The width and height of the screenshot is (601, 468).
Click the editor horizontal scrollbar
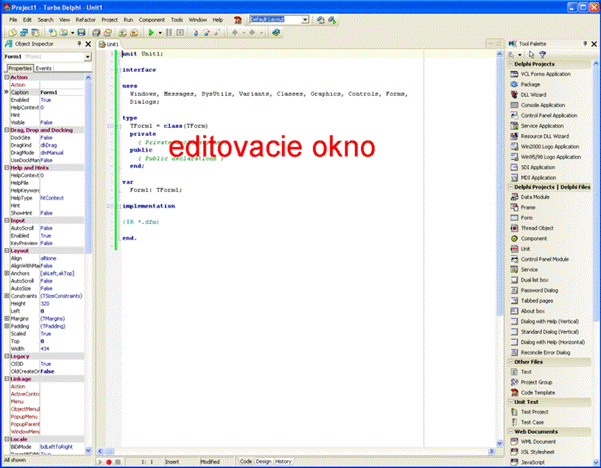(x=295, y=452)
